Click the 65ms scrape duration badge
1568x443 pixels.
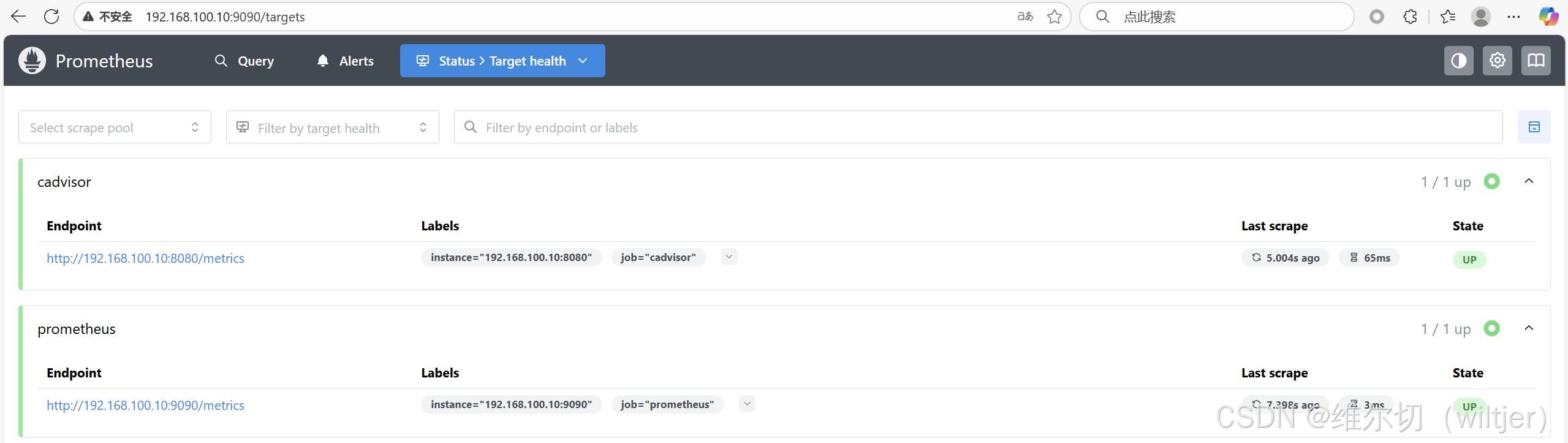click(x=1369, y=257)
